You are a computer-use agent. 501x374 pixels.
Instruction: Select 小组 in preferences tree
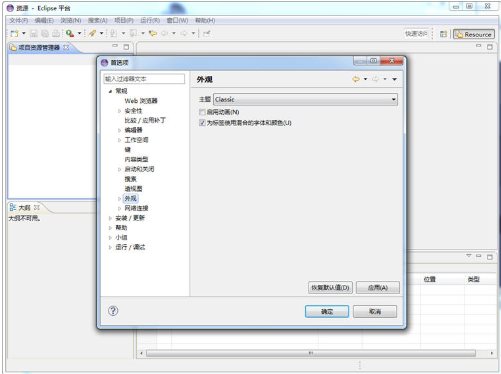tap(121, 237)
